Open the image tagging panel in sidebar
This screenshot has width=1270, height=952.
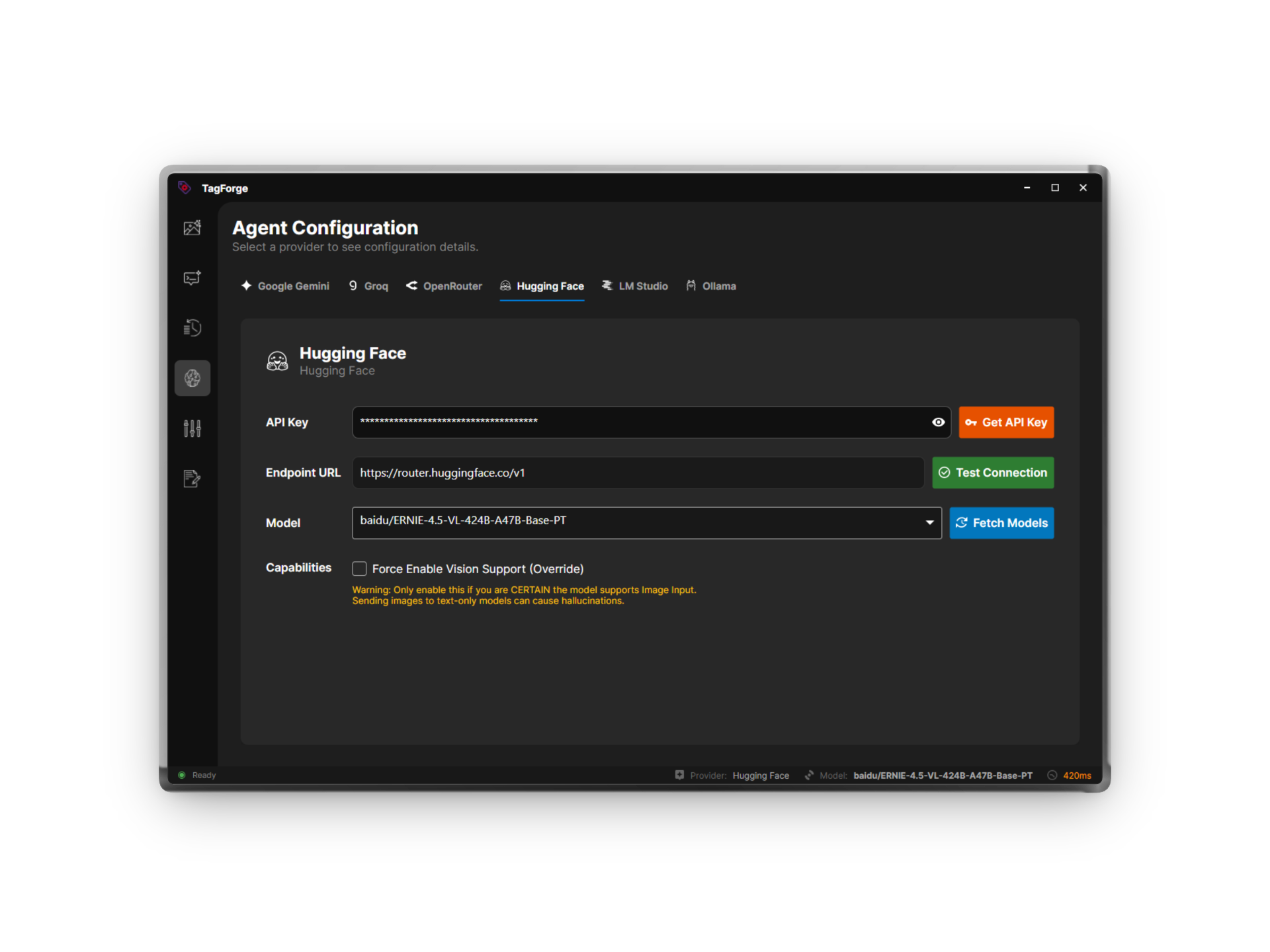click(192, 228)
